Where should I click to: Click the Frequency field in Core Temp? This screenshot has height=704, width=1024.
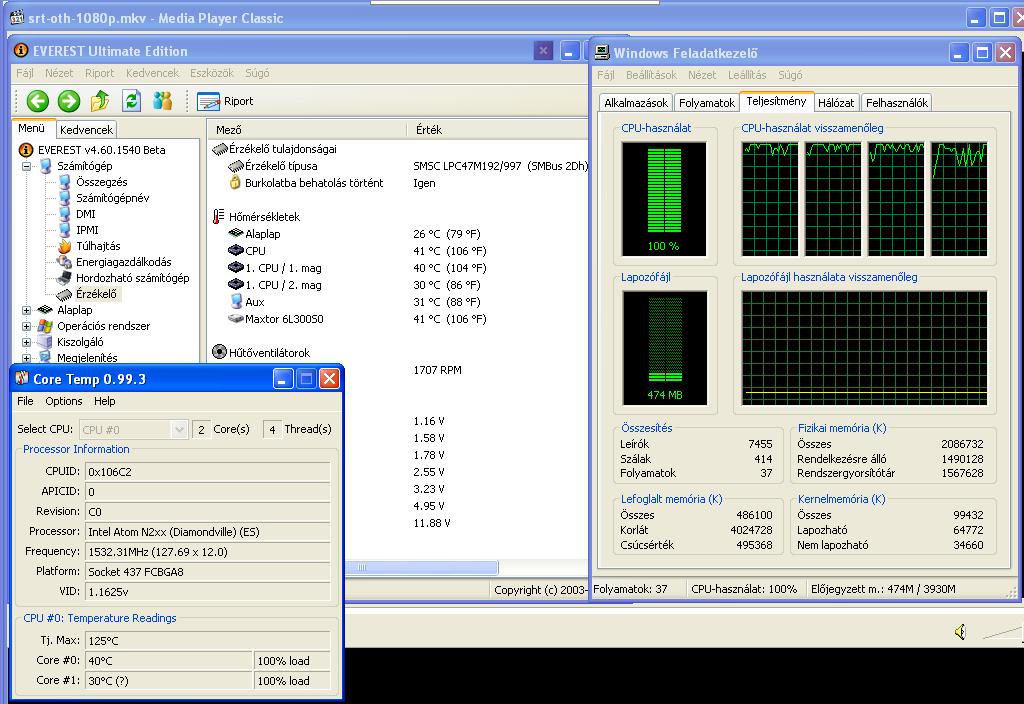[x=208, y=552]
